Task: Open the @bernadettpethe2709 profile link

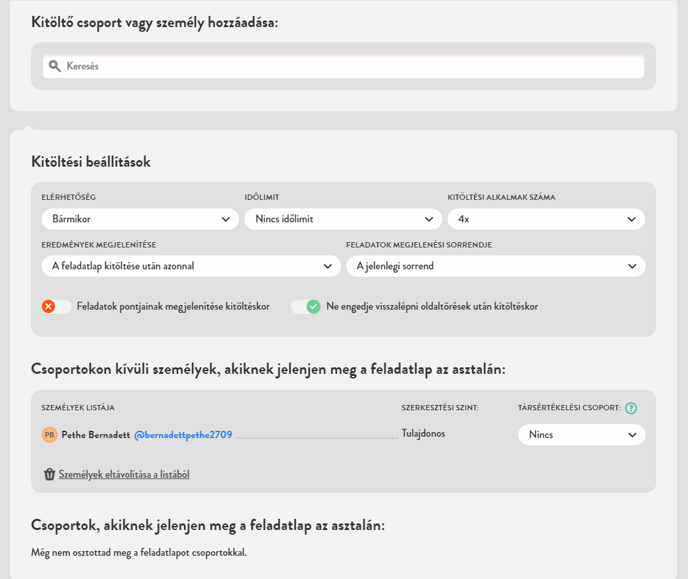Action: pyautogui.click(x=183, y=435)
